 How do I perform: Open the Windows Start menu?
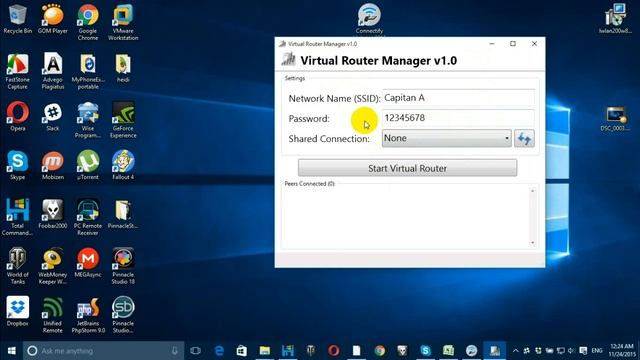point(11,351)
